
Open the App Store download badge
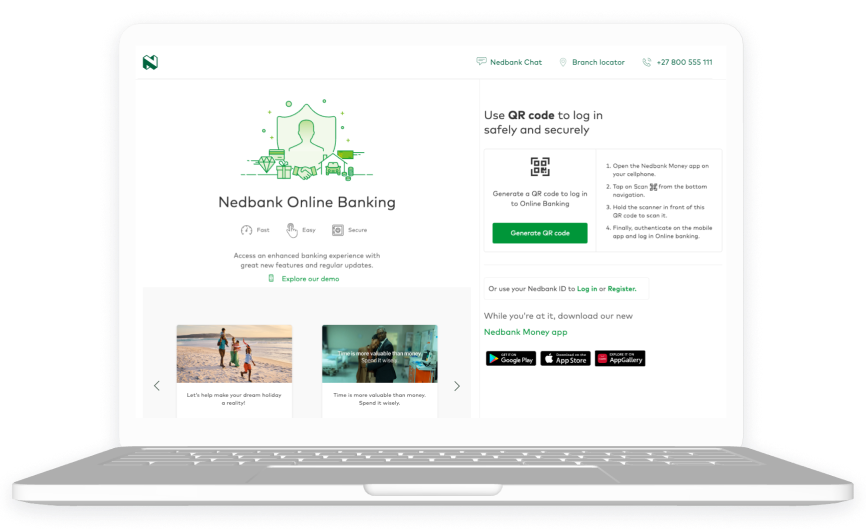click(565, 358)
